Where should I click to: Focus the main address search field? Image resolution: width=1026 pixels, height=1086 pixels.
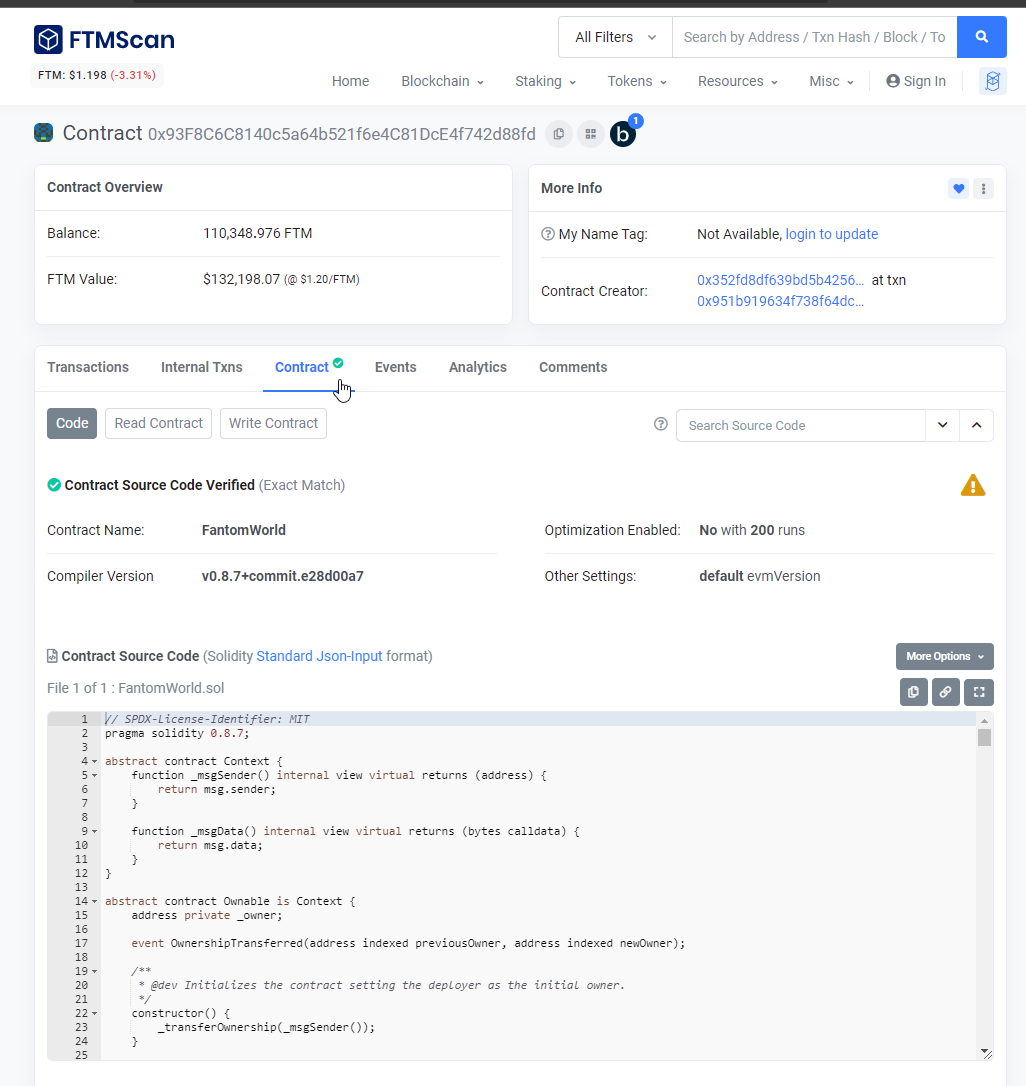pos(814,37)
